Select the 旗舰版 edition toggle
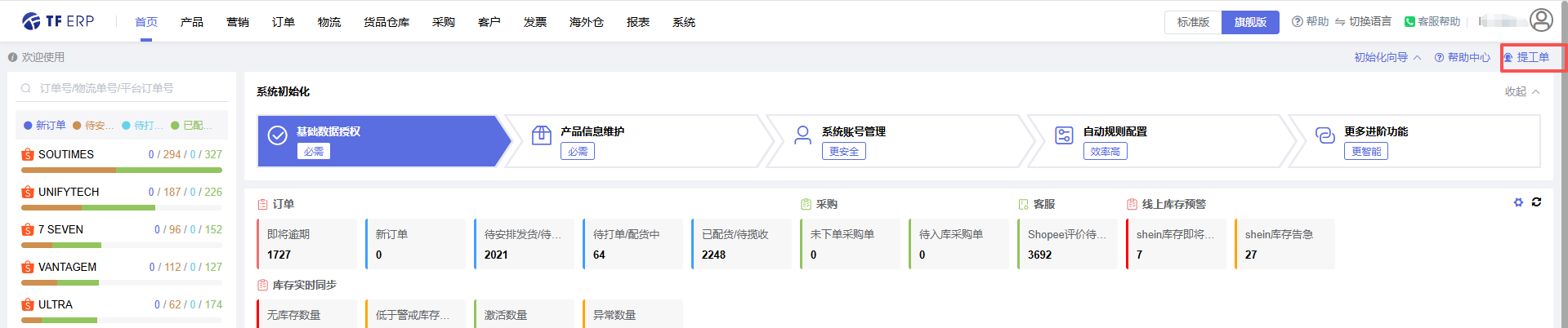Viewport: 1568px width, 328px height. coord(1250,22)
